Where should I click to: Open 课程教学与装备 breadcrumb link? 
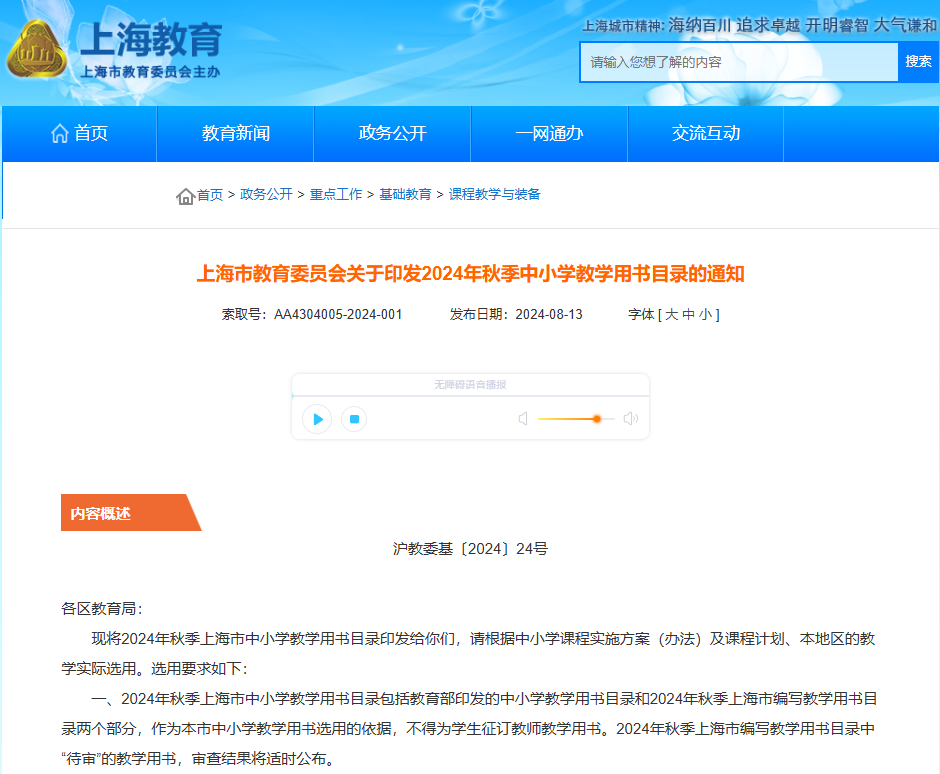(x=495, y=194)
